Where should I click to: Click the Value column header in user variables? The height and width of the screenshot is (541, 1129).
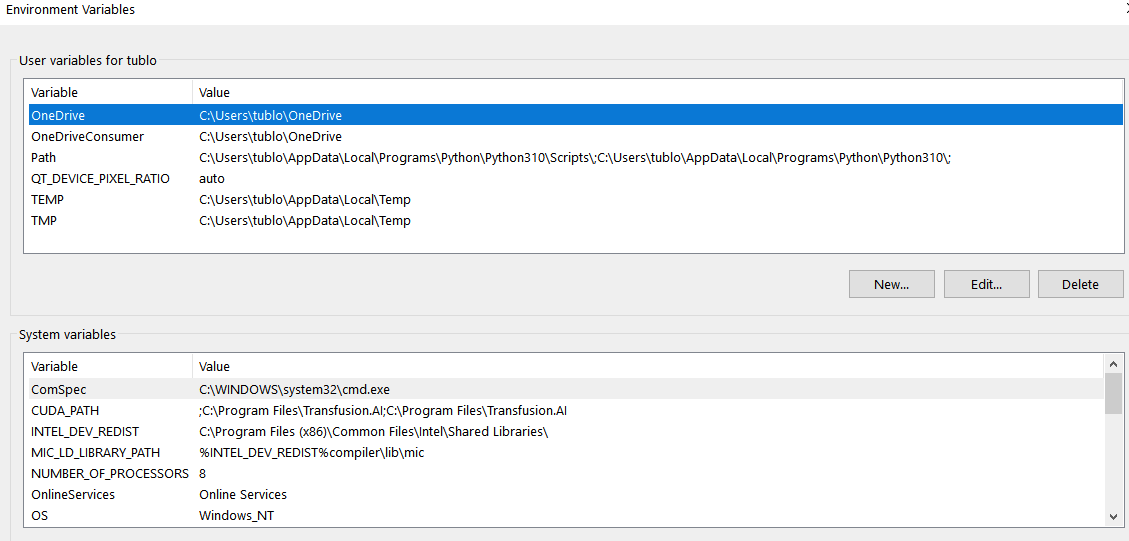[657, 92]
